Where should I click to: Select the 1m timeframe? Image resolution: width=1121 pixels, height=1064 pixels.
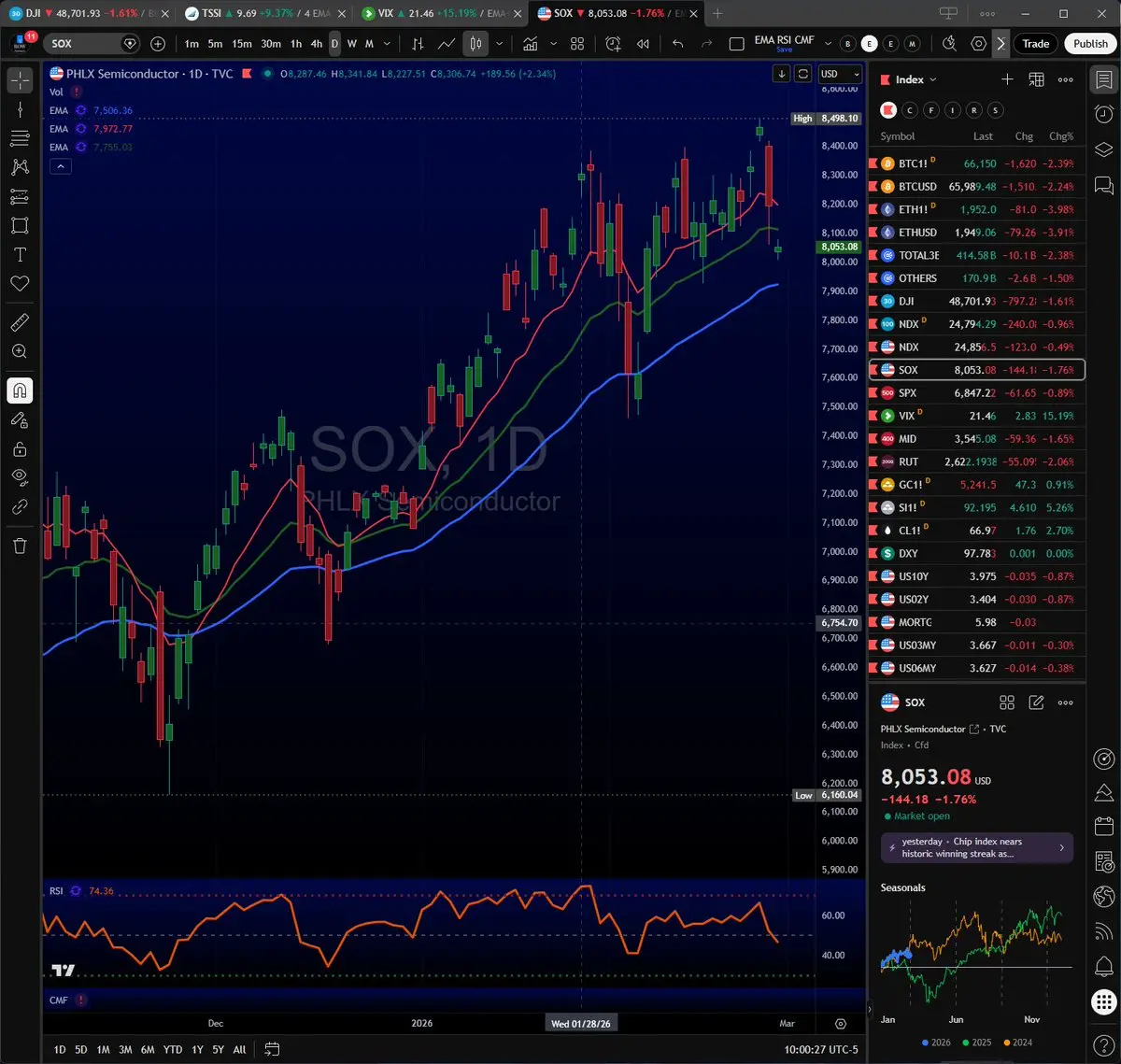tap(192, 44)
